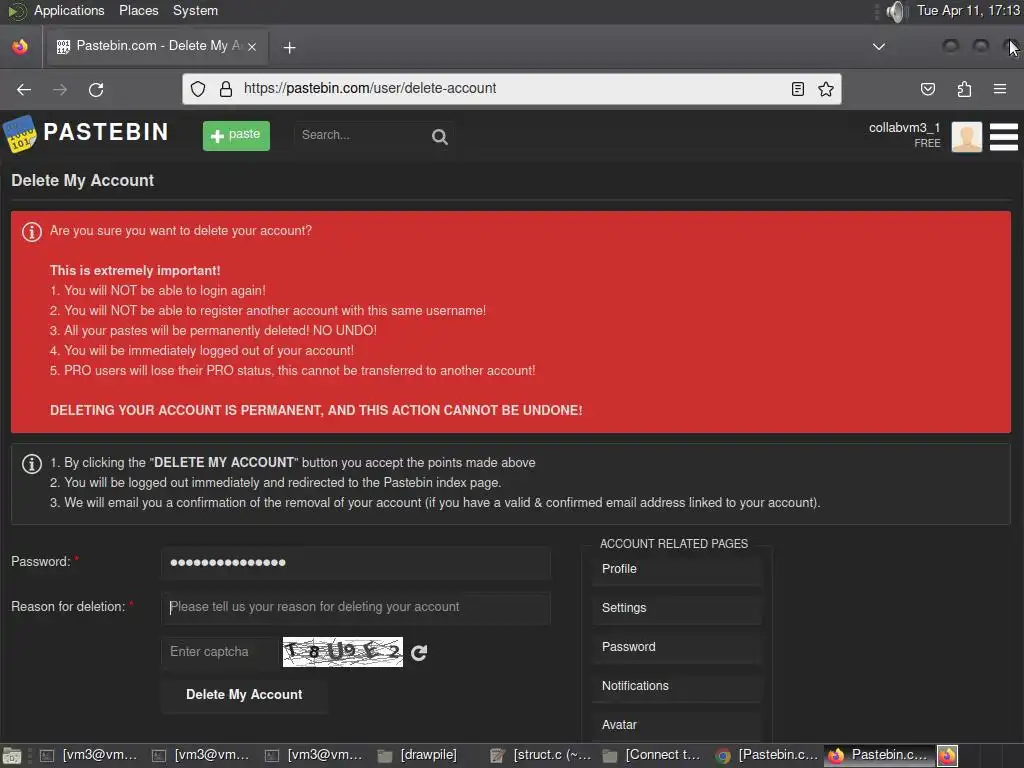Click the green paste button
The image size is (1024, 768).
click(x=236, y=135)
